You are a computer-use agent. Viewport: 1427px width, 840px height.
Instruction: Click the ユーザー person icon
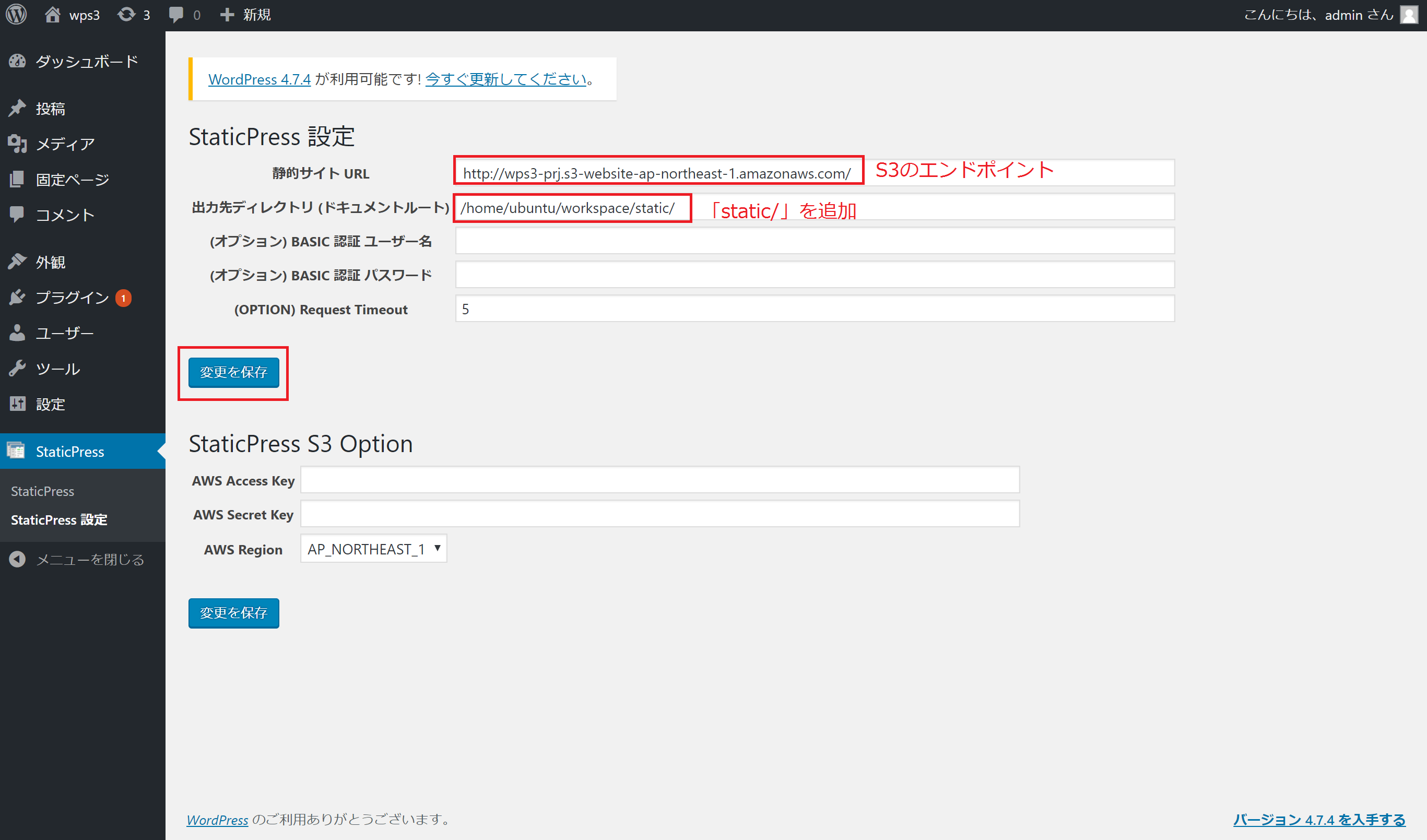tap(18, 333)
